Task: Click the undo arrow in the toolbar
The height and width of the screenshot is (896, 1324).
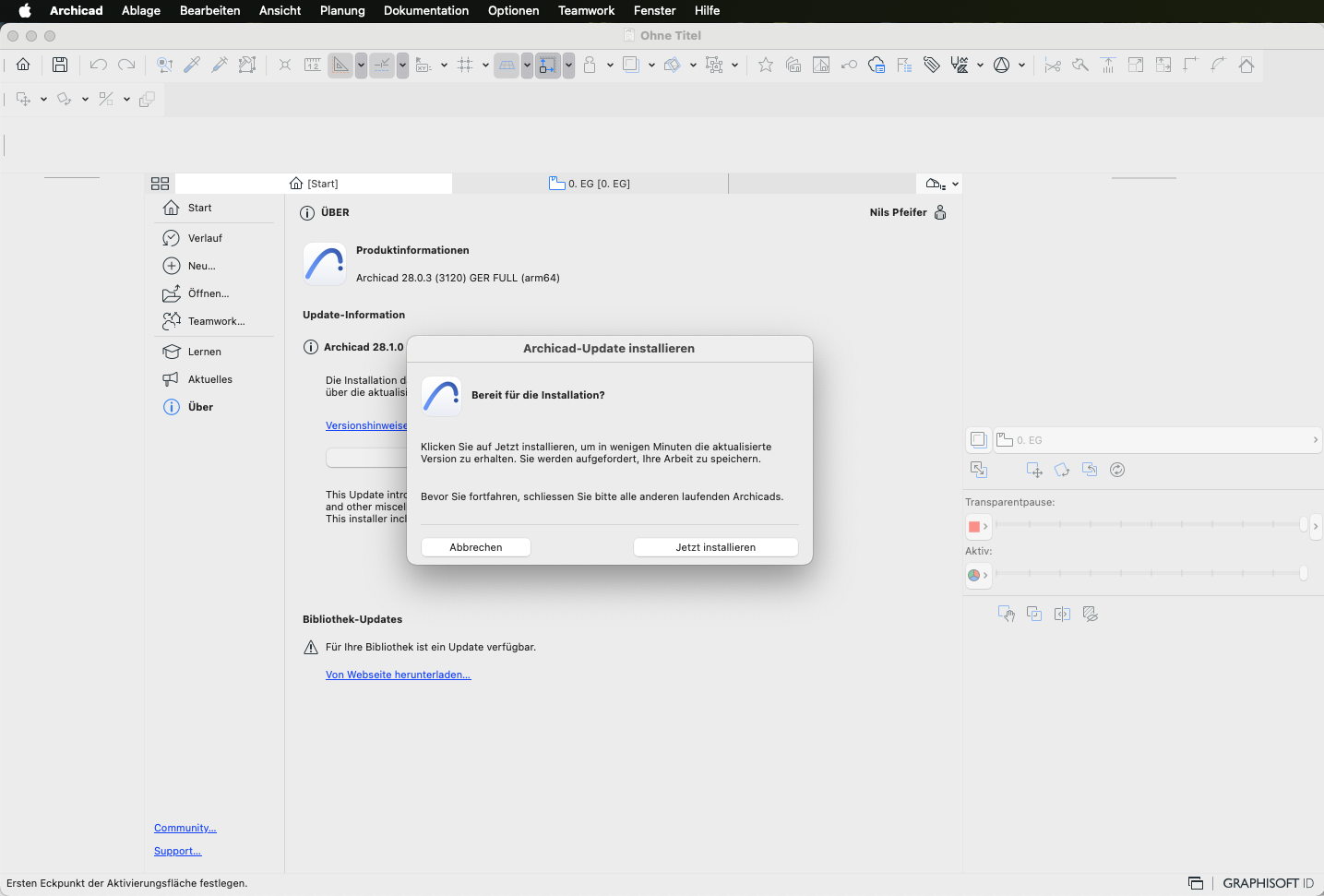Action: tap(99, 65)
